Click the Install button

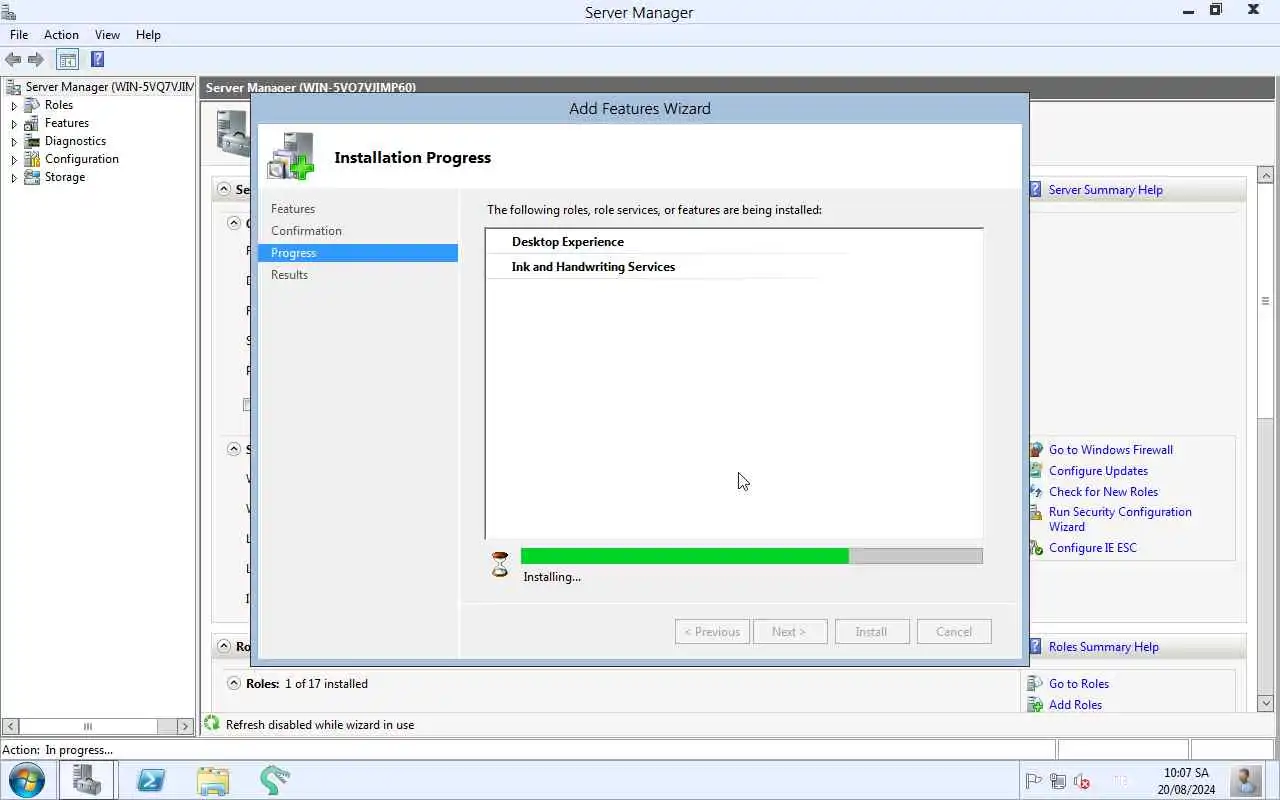point(871,632)
